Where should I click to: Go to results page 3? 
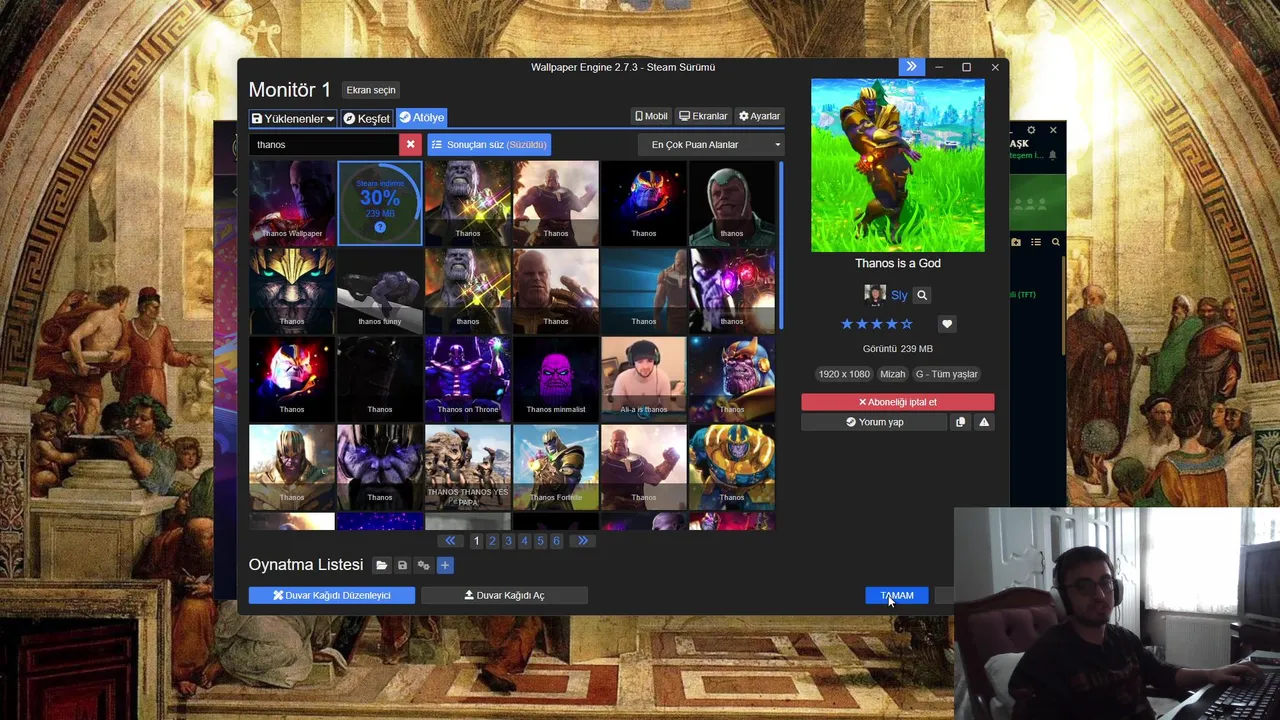508,541
